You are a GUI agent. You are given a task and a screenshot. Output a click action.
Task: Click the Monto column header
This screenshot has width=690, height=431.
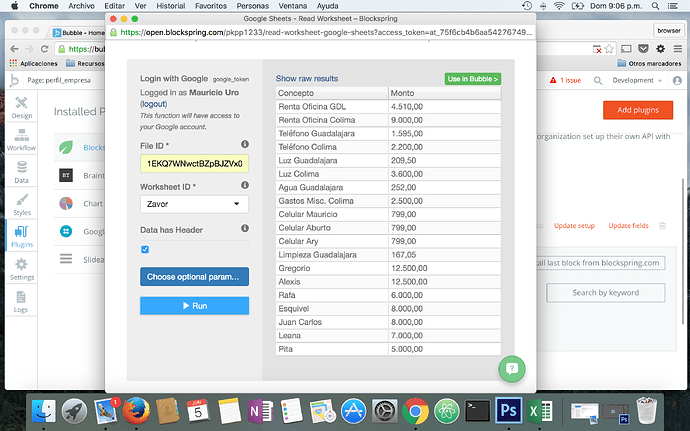[445, 93]
